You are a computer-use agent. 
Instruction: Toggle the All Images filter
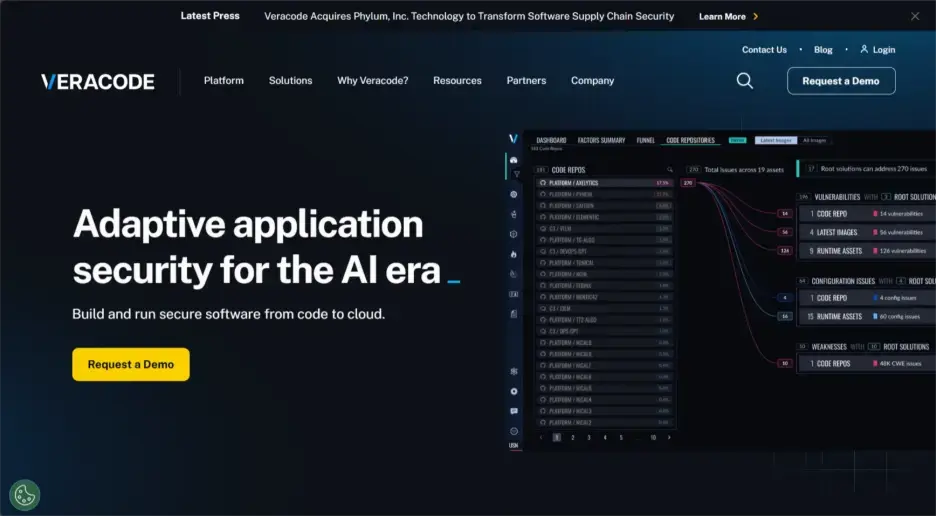(815, 140)
